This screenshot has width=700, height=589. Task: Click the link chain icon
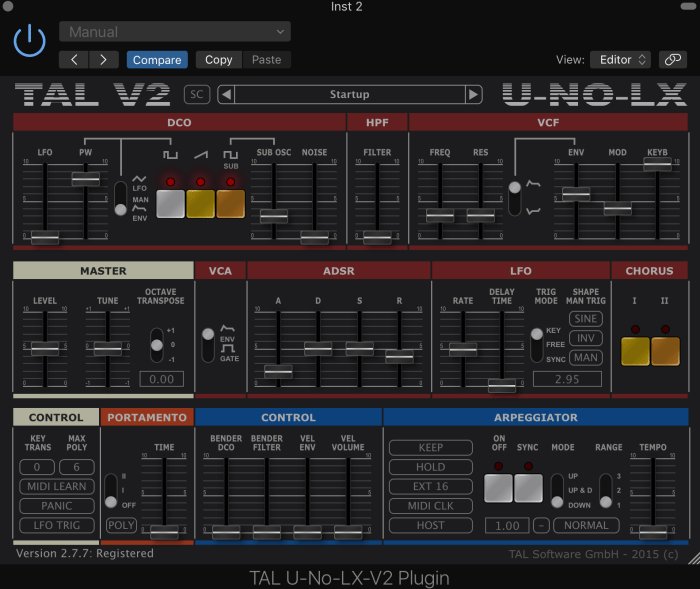tap(674, 60)
